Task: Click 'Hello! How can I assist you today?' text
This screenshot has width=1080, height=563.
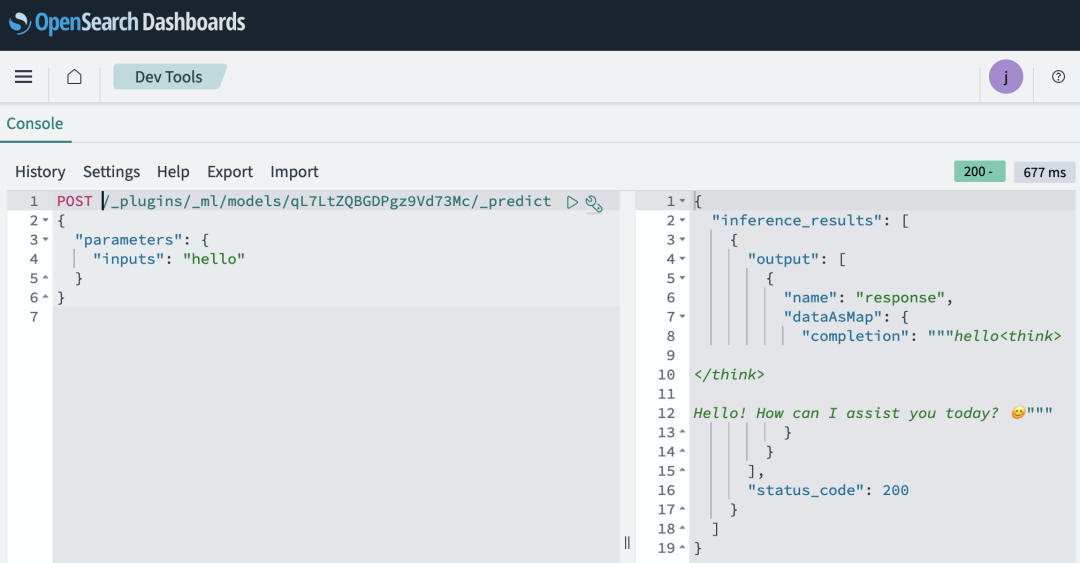Action: pos(846,413)
